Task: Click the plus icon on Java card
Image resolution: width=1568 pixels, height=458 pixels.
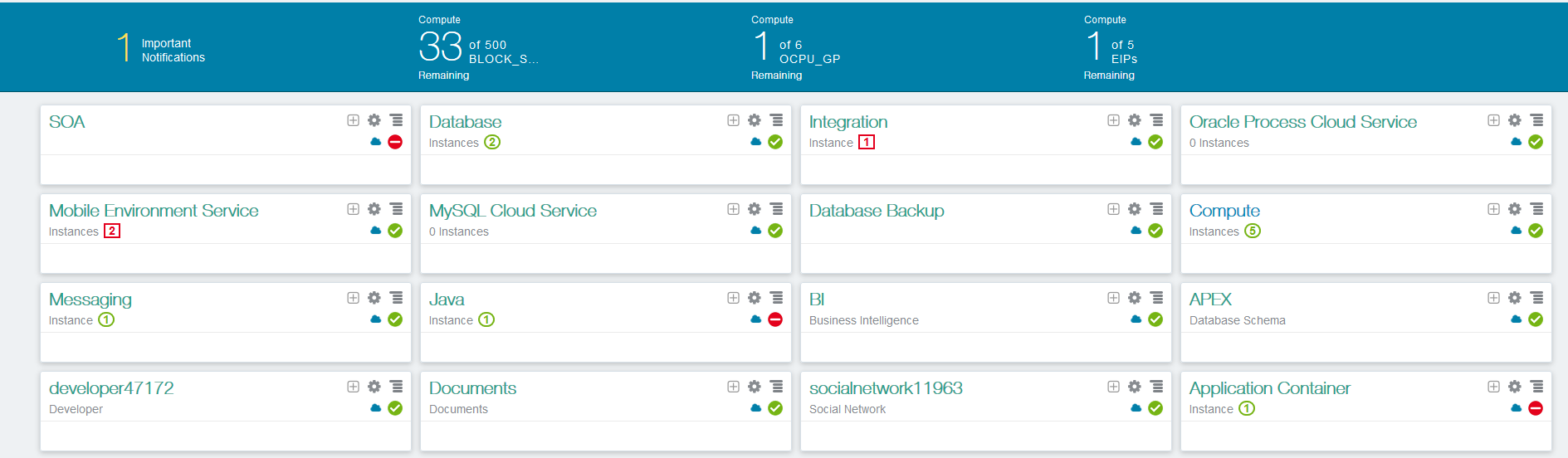Action: pos(734,298)
